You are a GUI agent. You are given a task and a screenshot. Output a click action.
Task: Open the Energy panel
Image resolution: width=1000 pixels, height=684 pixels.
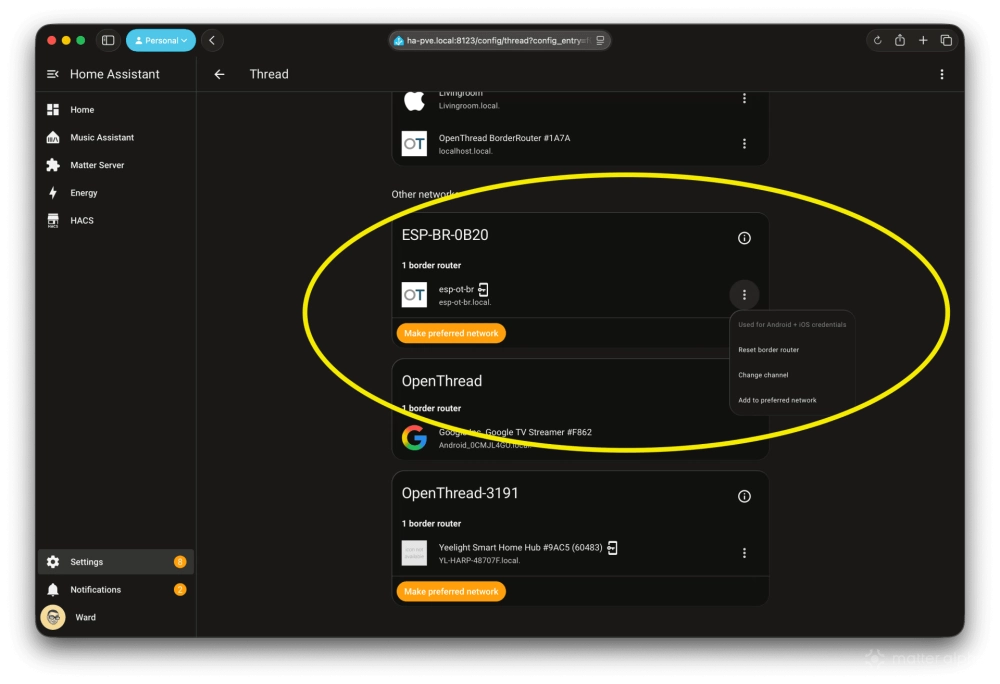pyautogui.click(x=115, y=193)
